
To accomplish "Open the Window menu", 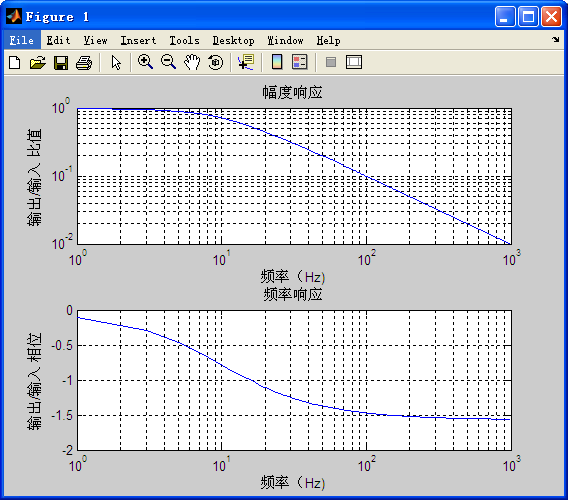I will tap(285, 40).
